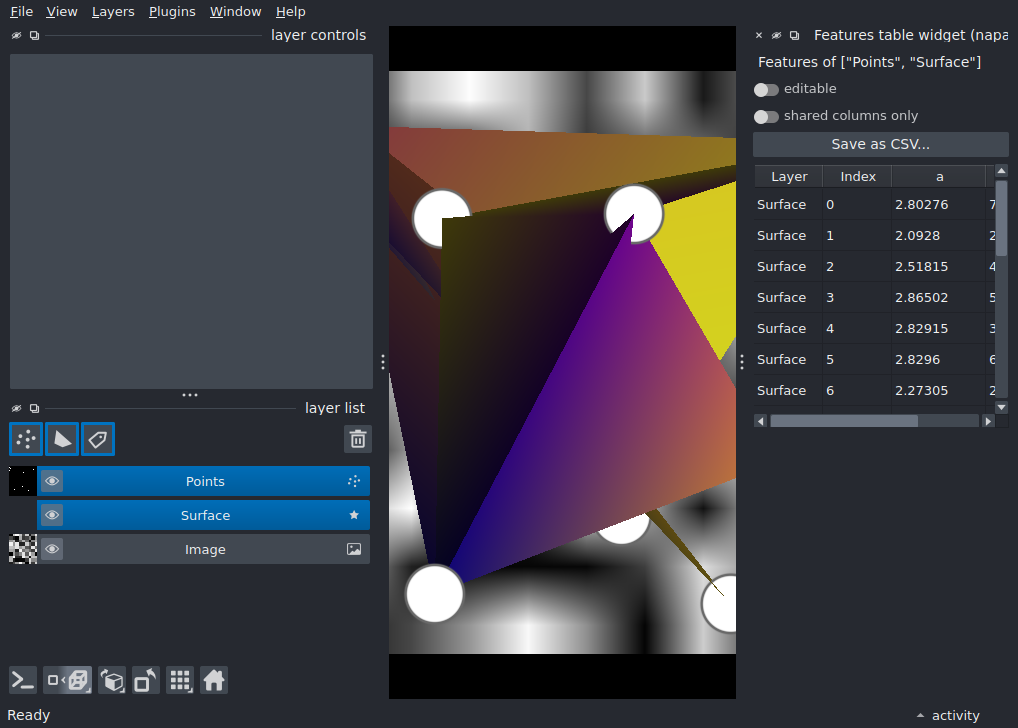Float the layer controls panel
Screen dimensions: 1018x728
34,36
